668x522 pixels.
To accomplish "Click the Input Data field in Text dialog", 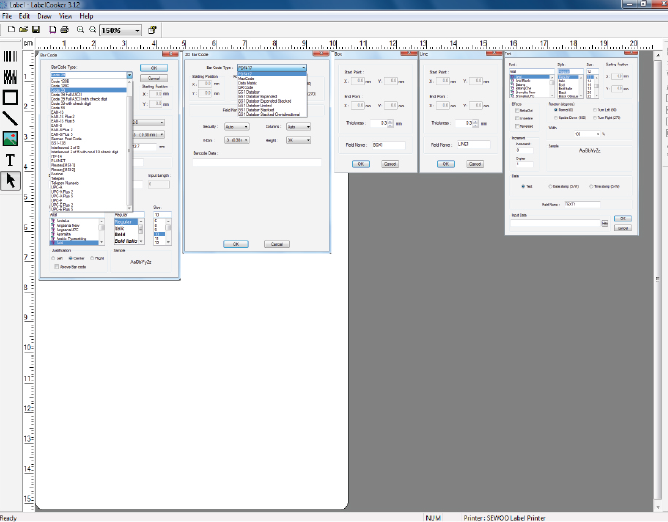I will 556,223.
